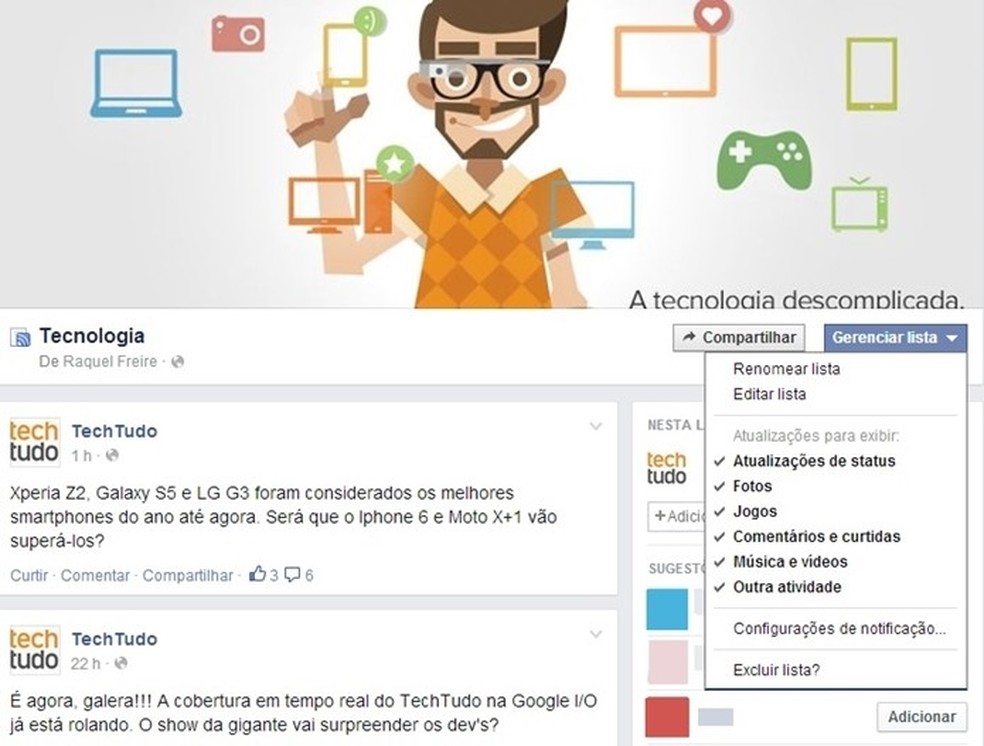Collapse the Gerenciar lista dropdown
The width and height of the screenshot is (984, 746).
coord(896,338)
